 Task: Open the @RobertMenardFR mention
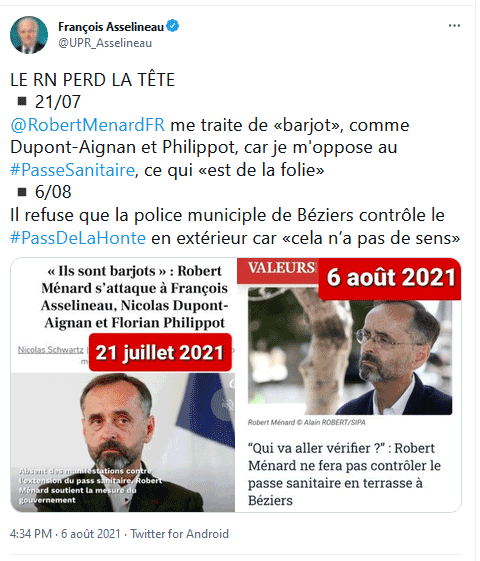click(x=88, y=125)
